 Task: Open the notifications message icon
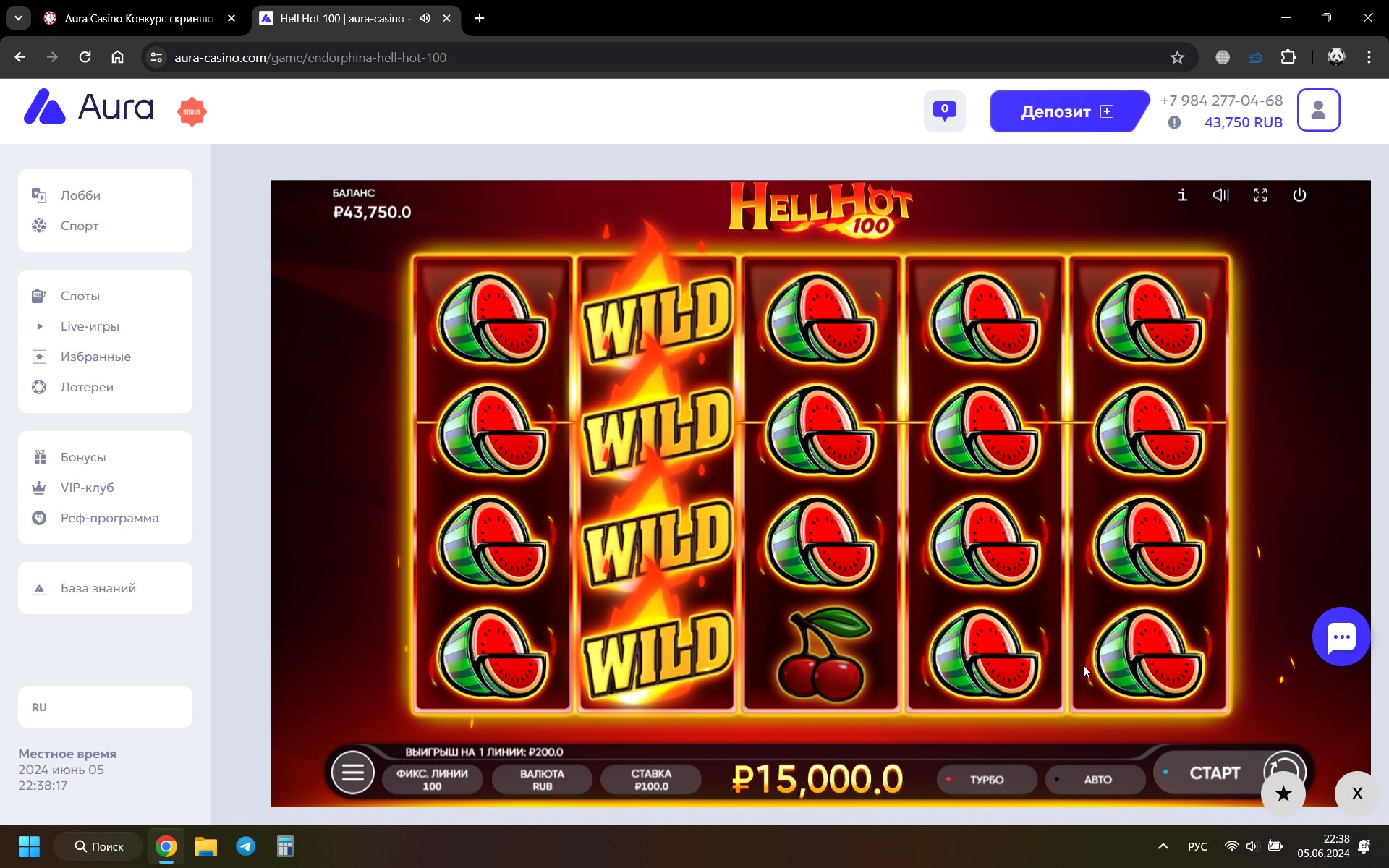[x=944, y=111]
